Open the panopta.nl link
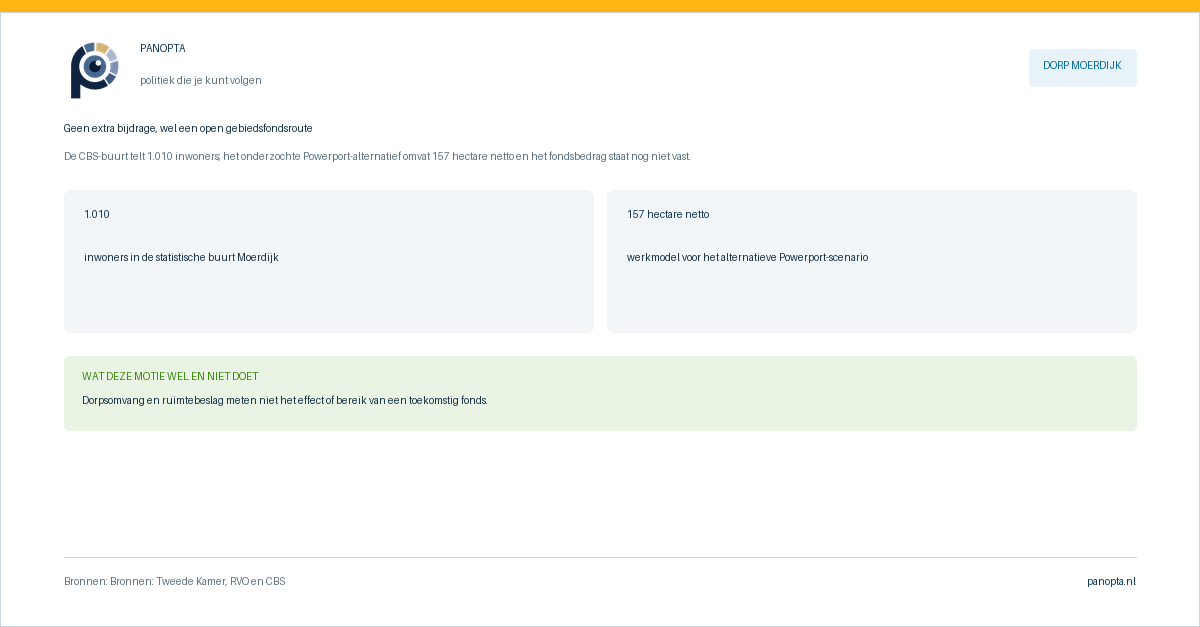Image resolution: width=1200 pixels, height=627 pixels. tap(1112, 581)
